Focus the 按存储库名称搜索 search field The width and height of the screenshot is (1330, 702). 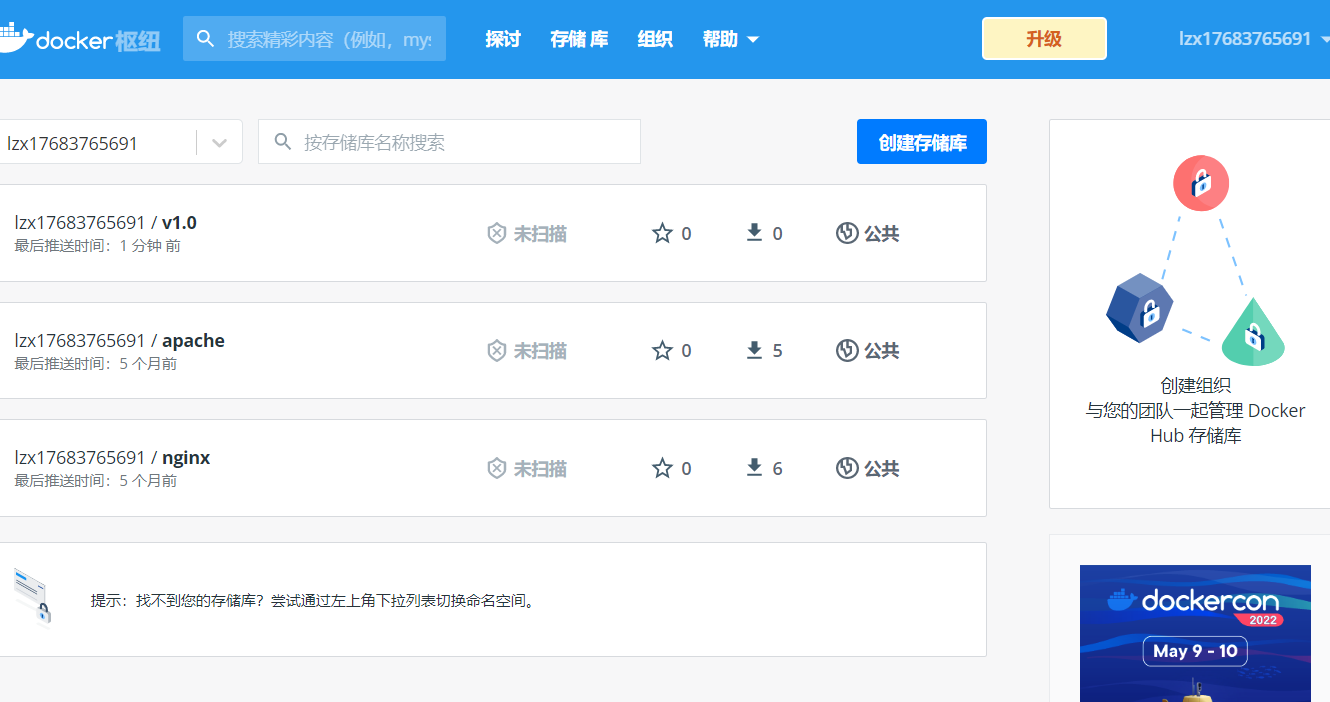(x=449, y=142)
